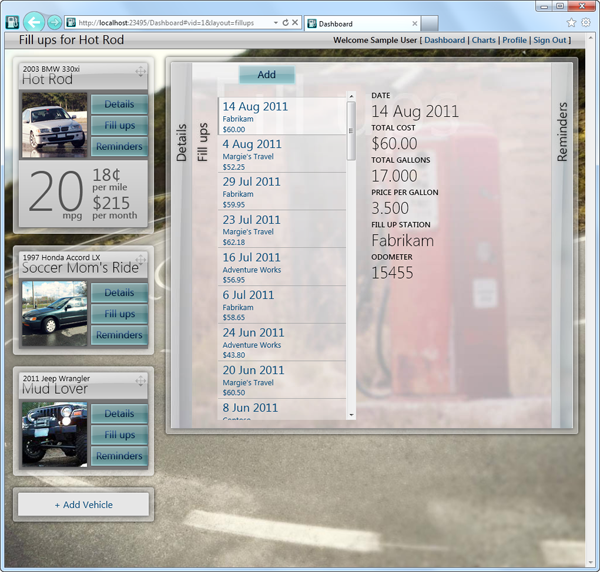The height and width of the screenshot is (572, 600).
Task: Click the price per gallon value 3.500
Action: pyautogui.click(x=390, y=208)
